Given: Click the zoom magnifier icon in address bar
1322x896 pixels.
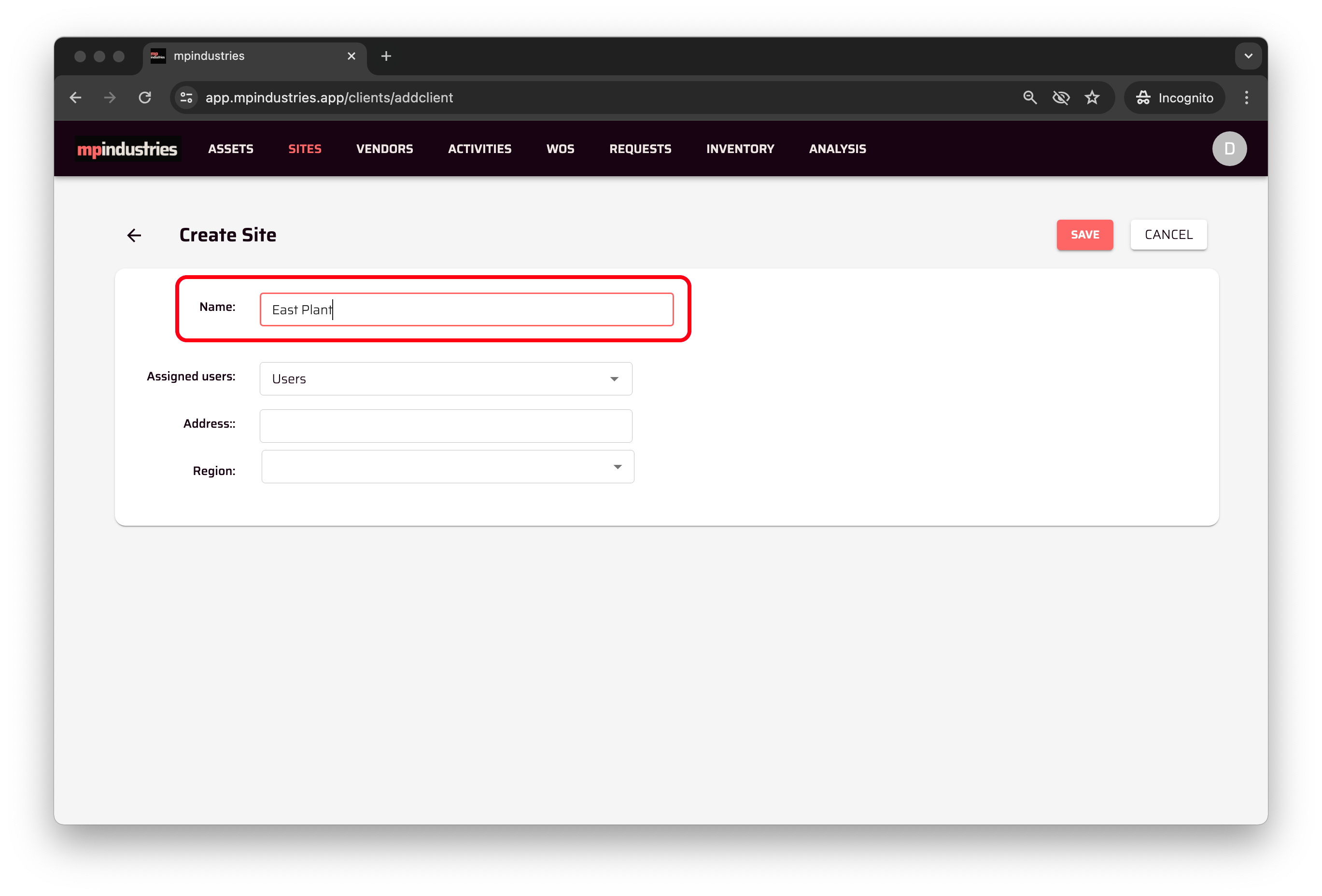Looking at the screenshot, I should 1029,98.
